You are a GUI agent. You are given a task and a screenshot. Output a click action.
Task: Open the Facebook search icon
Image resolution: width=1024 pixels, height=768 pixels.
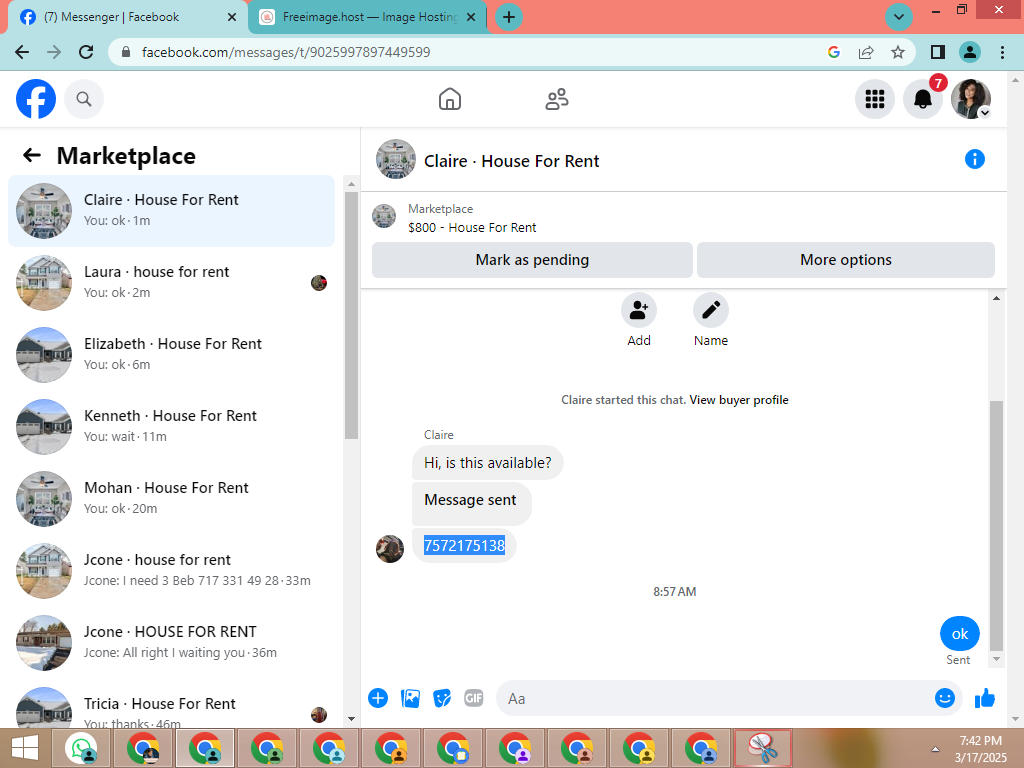[84, 99]
